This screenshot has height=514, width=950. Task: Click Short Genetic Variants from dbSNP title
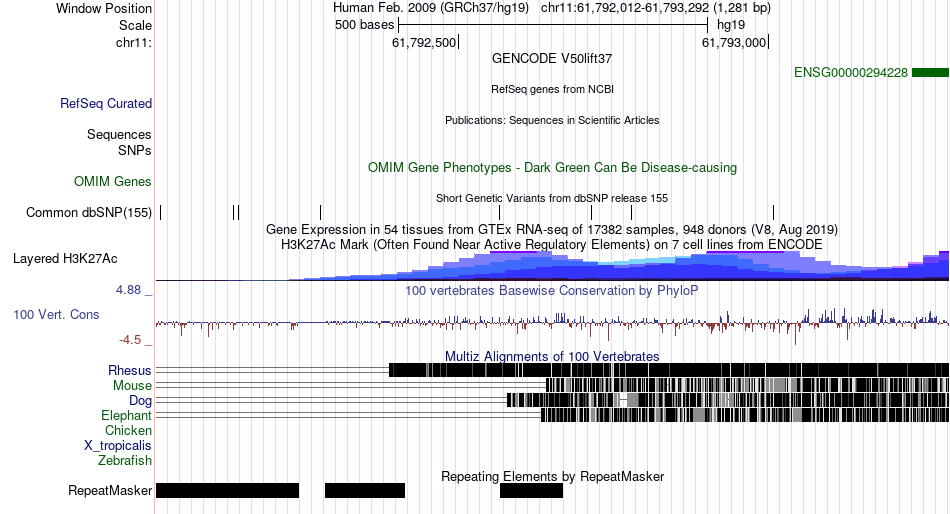pos(552,198)
